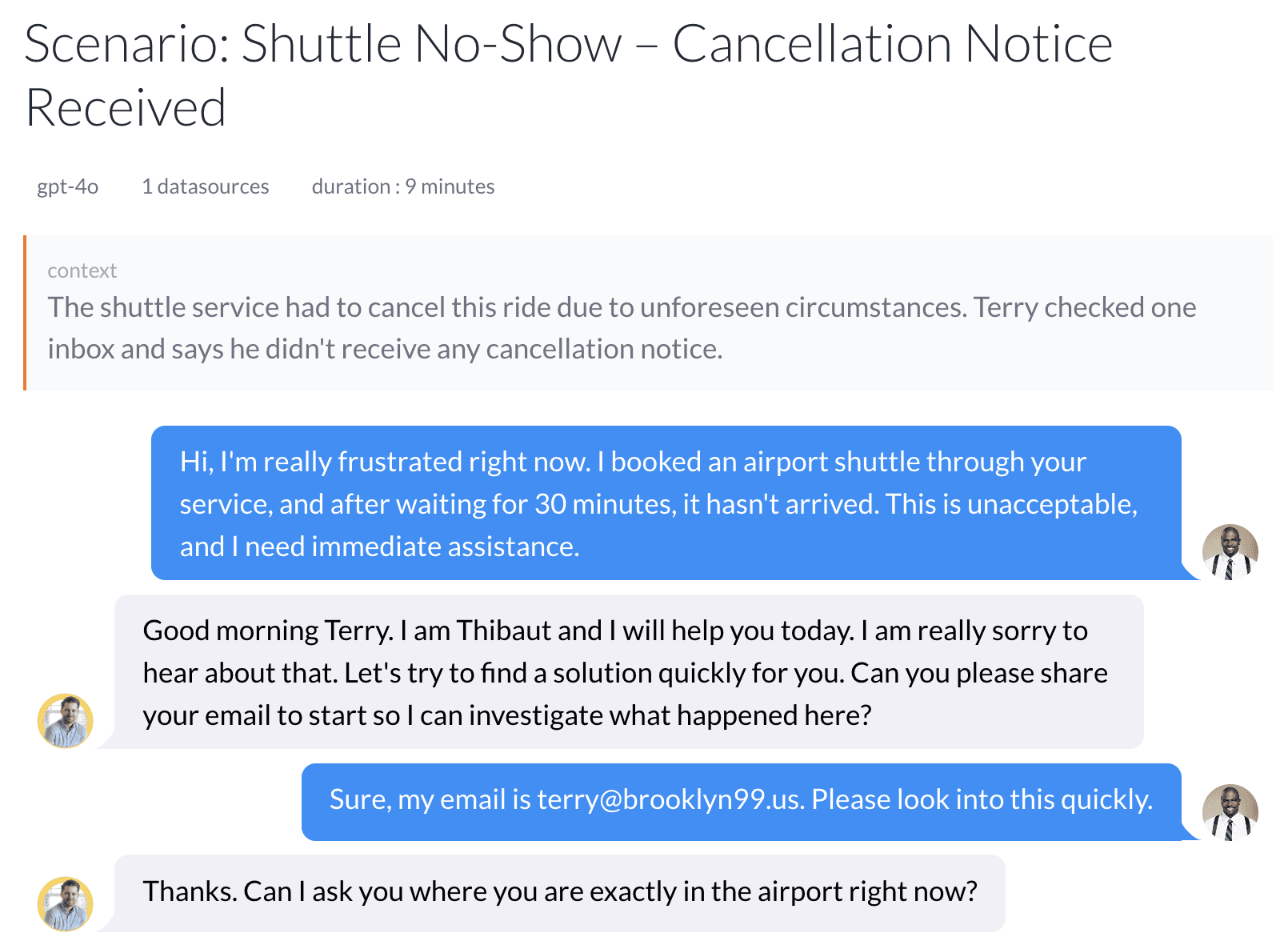Click the gpt-4o model label
1288x941 pixels.
[68, 186]
